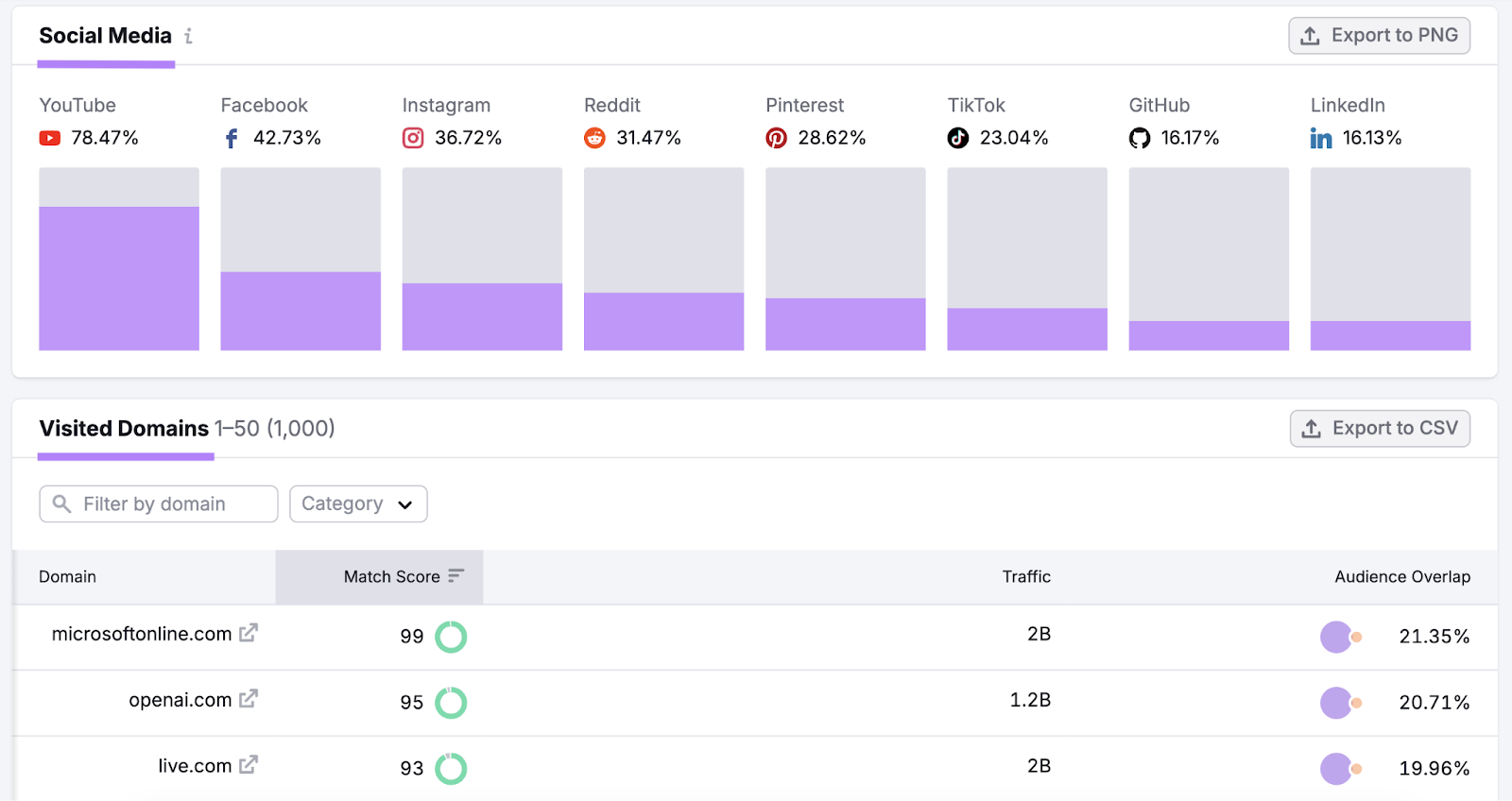Click match score ring for live.com

click(451, 769)
